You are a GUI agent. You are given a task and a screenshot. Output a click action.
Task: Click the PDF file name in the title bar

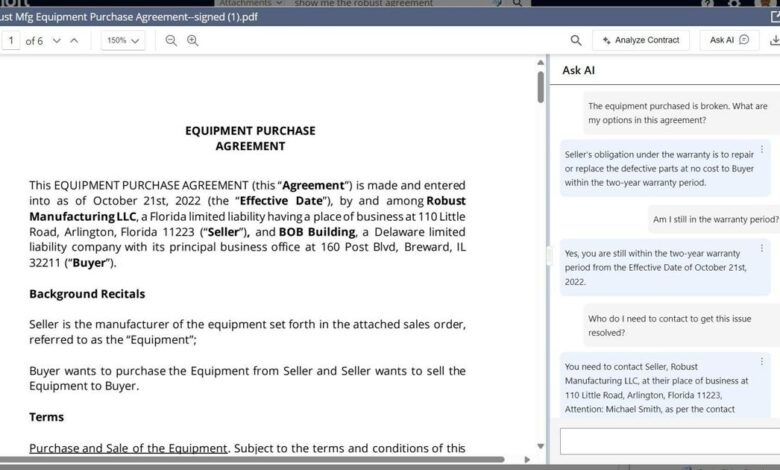[x=129, y=17]
